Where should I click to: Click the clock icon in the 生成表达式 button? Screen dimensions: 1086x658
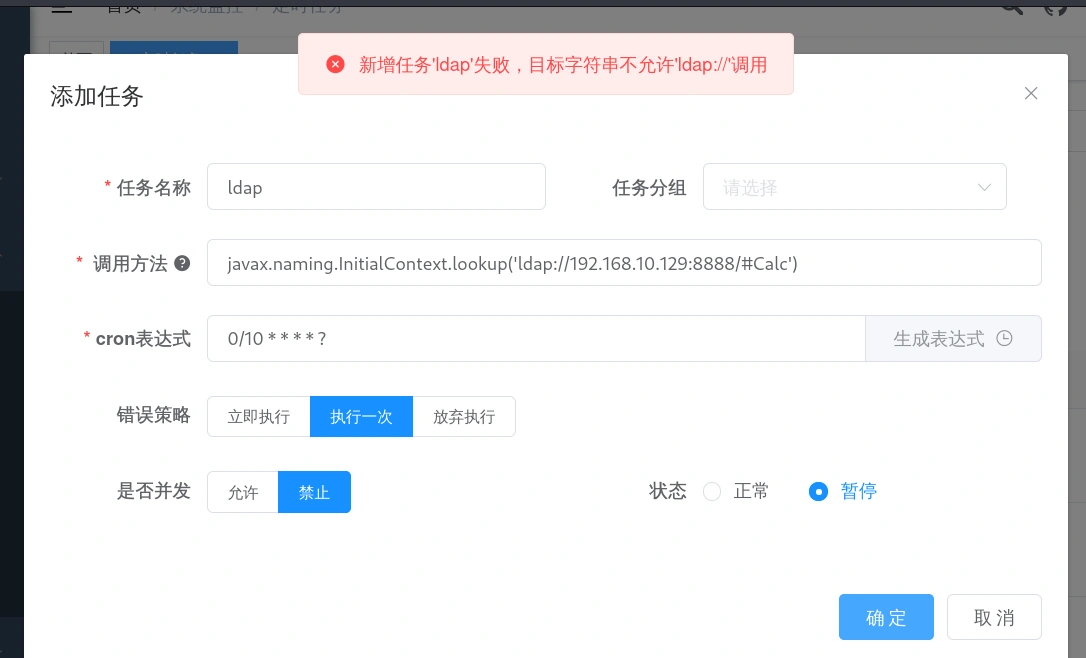[x=1005, y=338]
